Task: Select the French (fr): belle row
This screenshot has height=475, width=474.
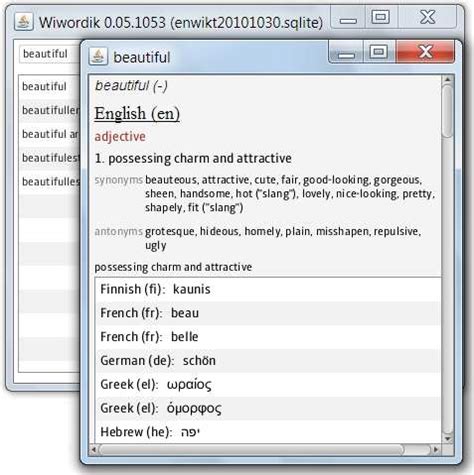Action: pos(268,337)
